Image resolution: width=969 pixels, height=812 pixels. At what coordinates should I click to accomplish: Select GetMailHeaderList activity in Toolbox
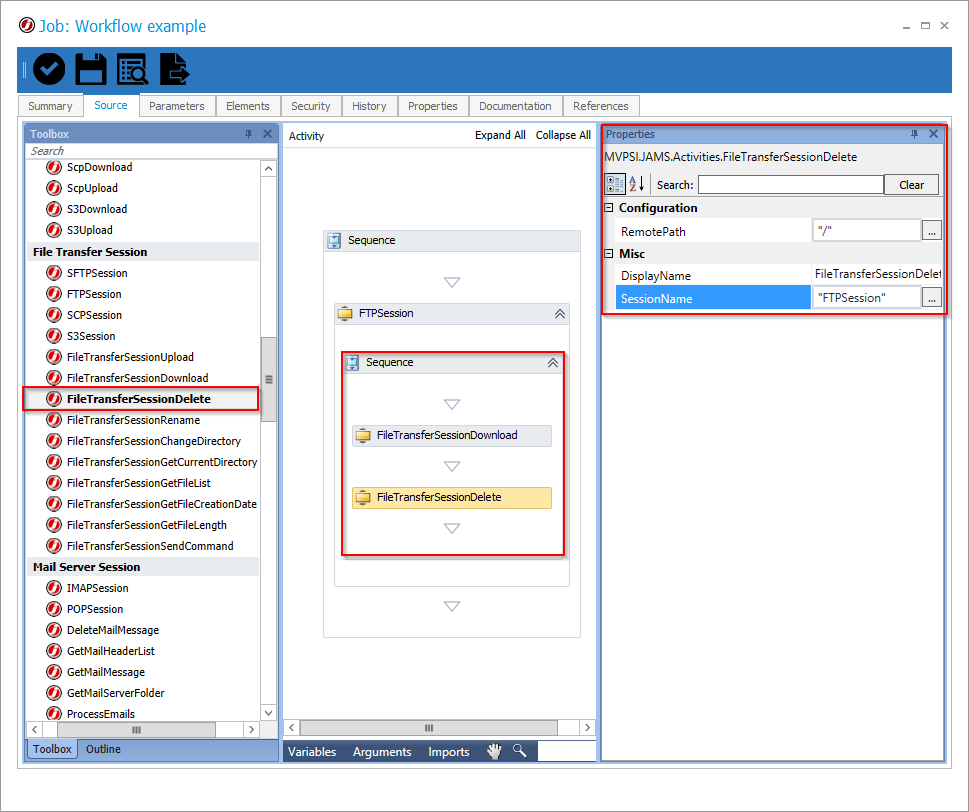111,651
